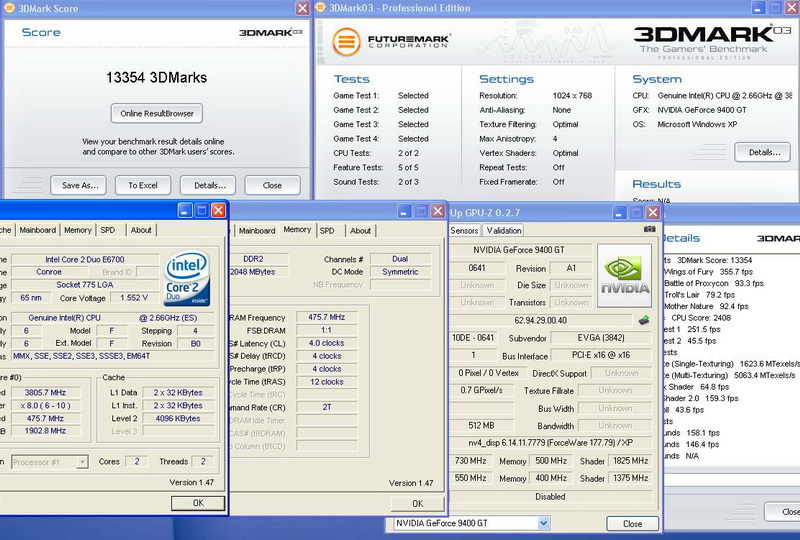Select the 512 MB memory size in GPU-Z
800x540 pixels.
pyautogui.click(x=481, y=425)
